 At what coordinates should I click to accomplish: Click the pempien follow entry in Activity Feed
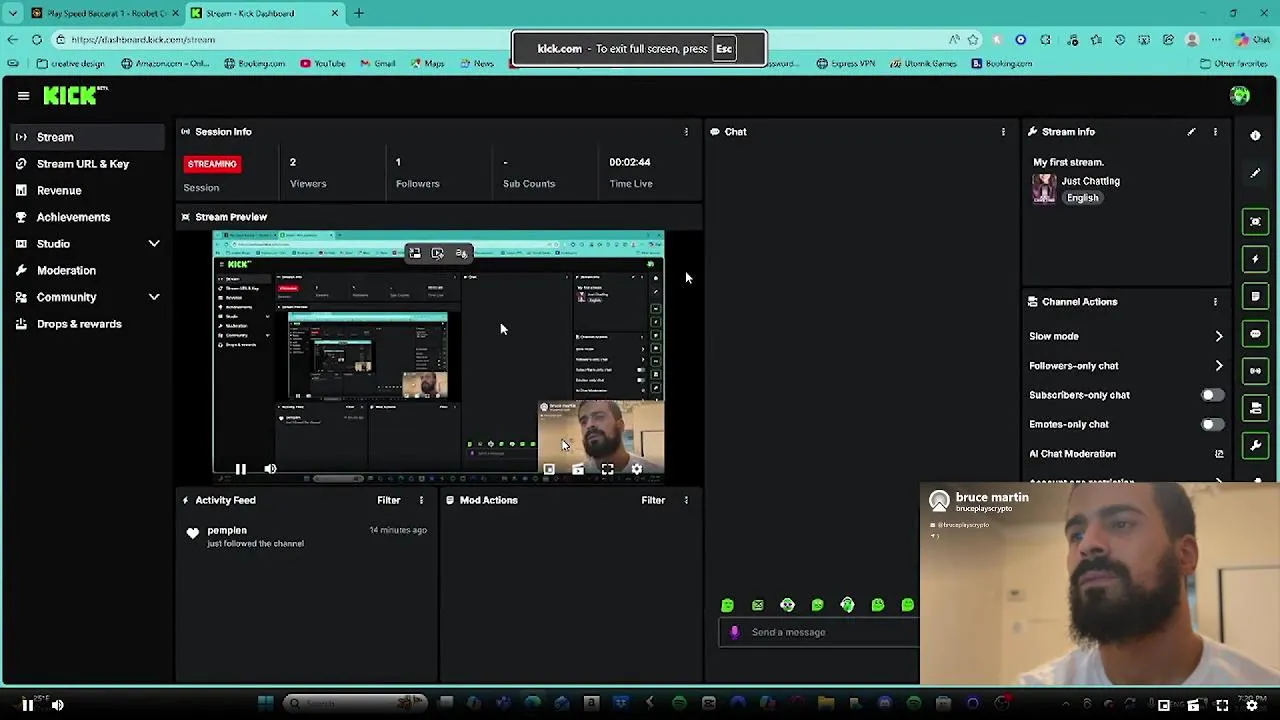307,536
